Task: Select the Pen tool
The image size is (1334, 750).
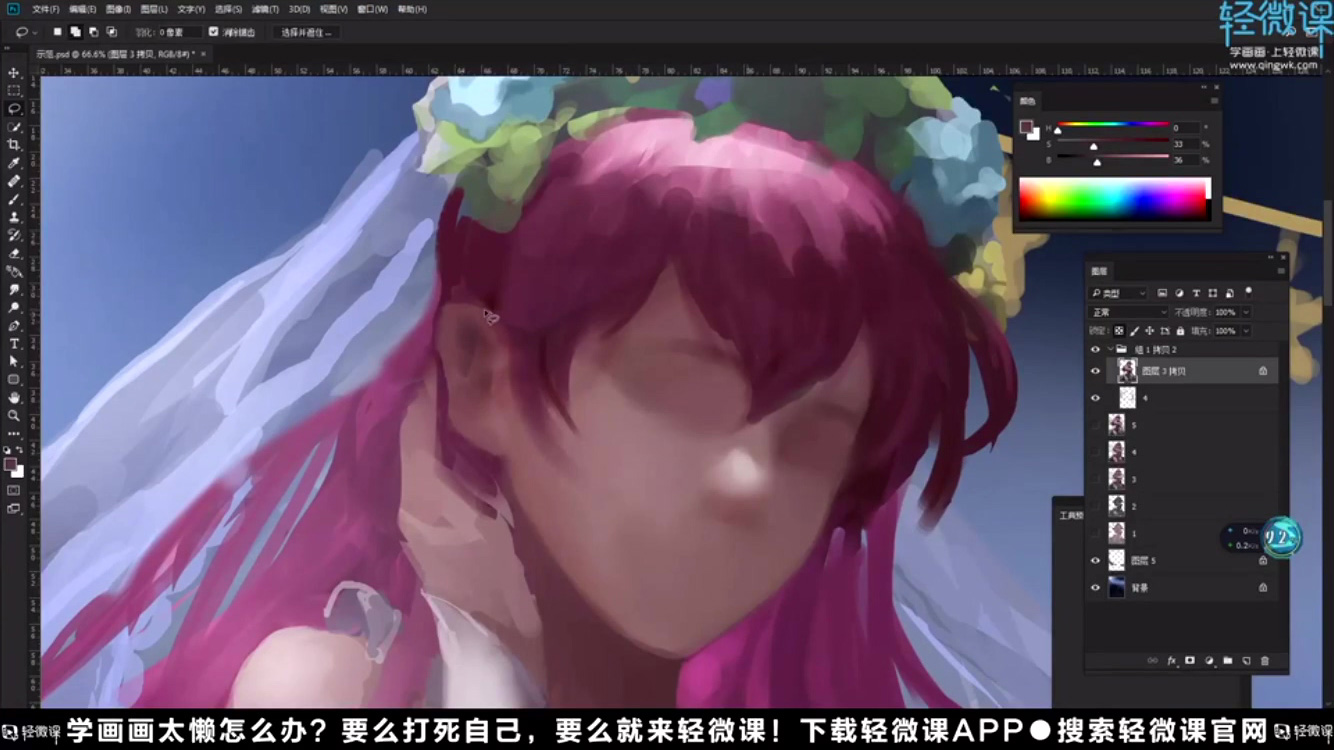Action: tap(14, 326)
